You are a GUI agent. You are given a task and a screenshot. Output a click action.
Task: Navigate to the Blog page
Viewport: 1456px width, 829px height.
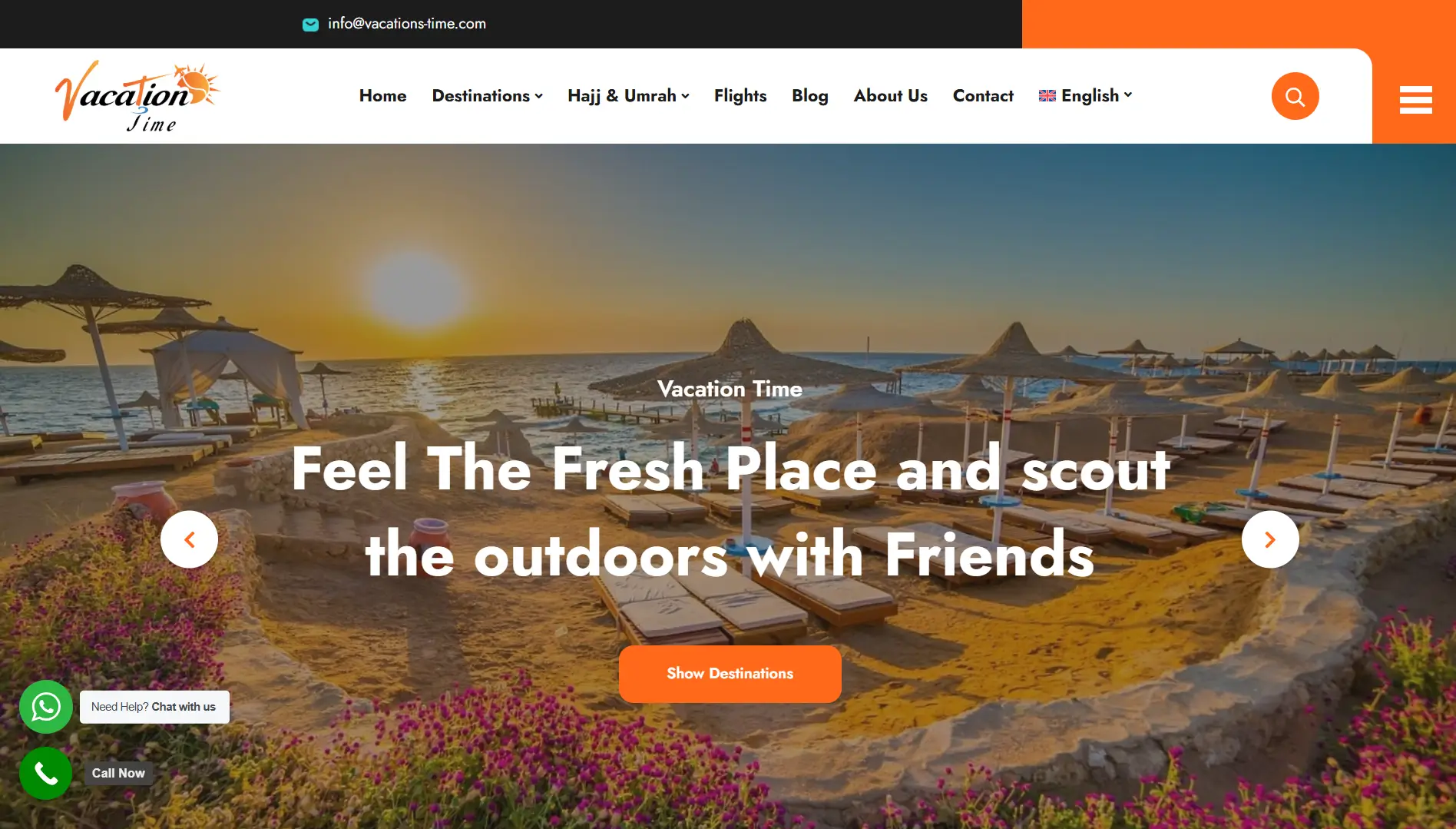809,96
